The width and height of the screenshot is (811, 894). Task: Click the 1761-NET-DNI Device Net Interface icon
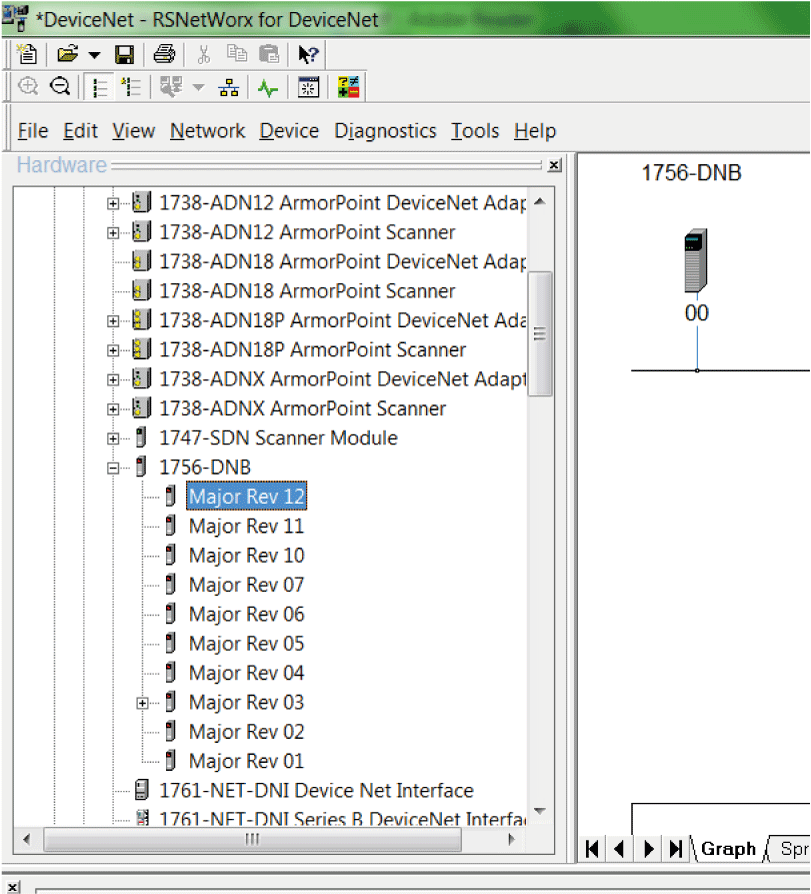click(141, 790)
